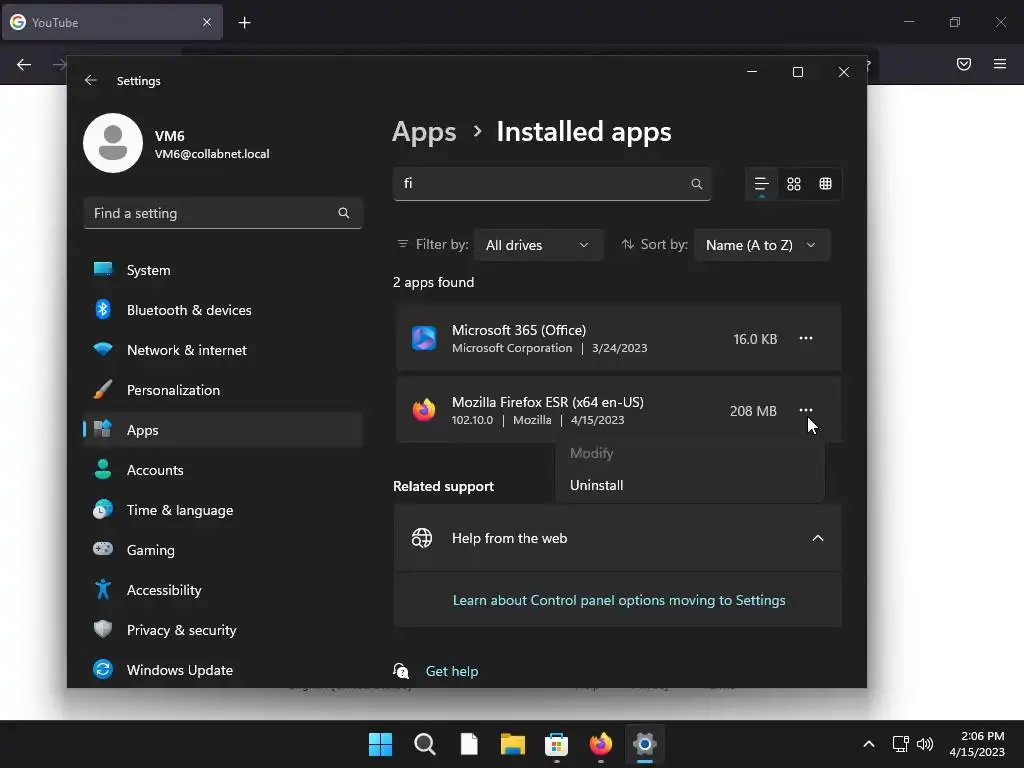1024x768 pixels.
Task: Click the 2 apps found text
Action: 434,282
